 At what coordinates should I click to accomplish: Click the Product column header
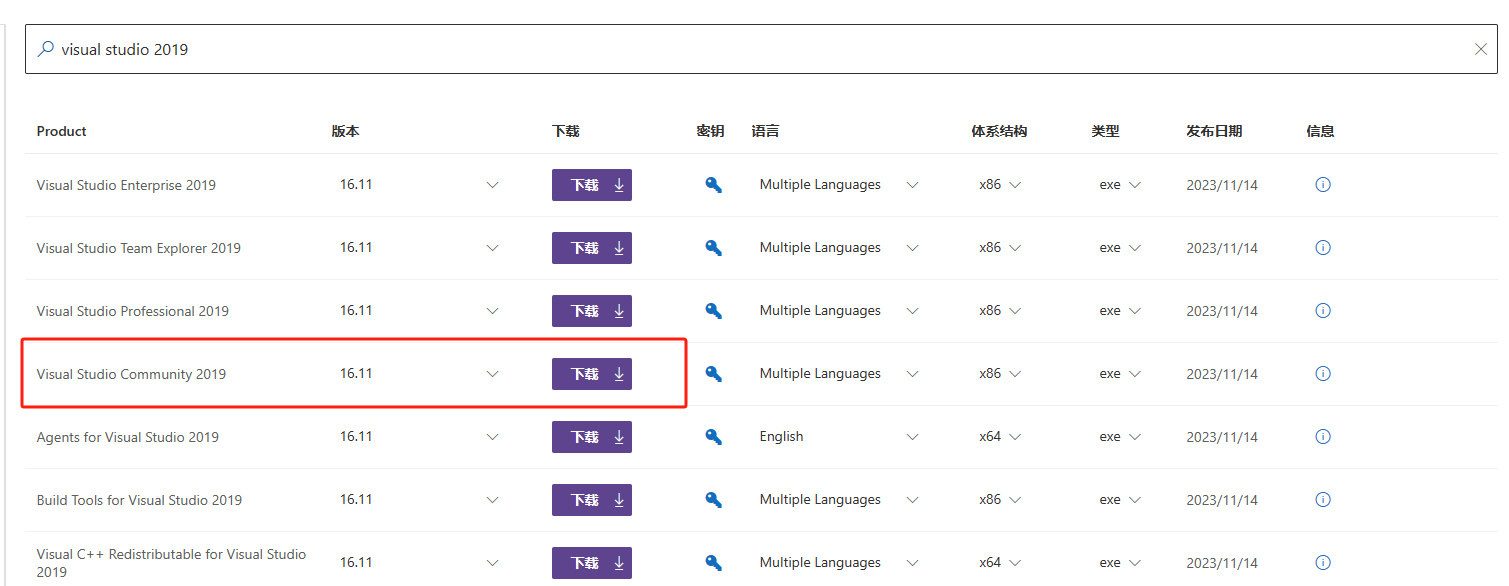click(x=61, y=131)
